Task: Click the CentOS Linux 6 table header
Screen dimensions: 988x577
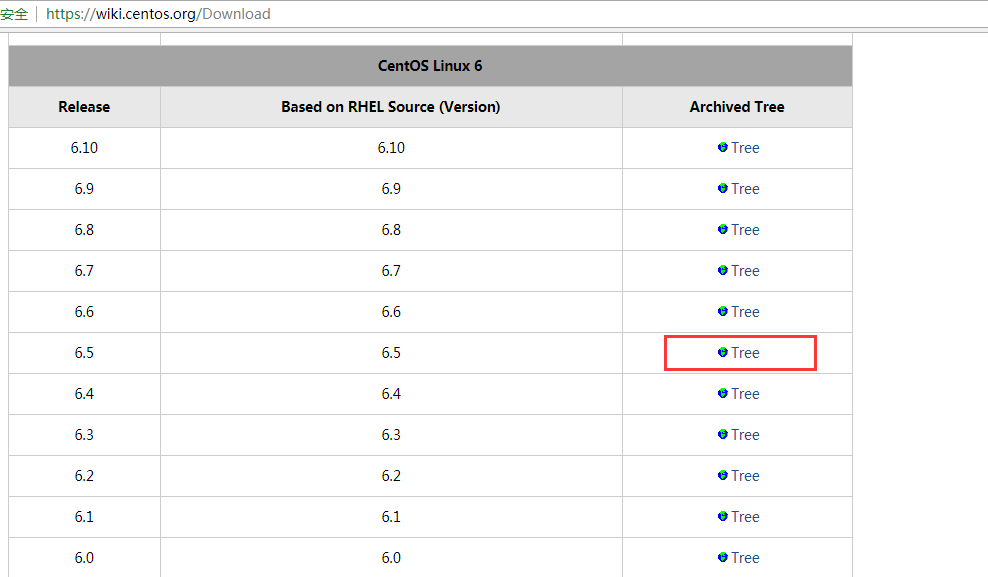Action: point(430,66)
